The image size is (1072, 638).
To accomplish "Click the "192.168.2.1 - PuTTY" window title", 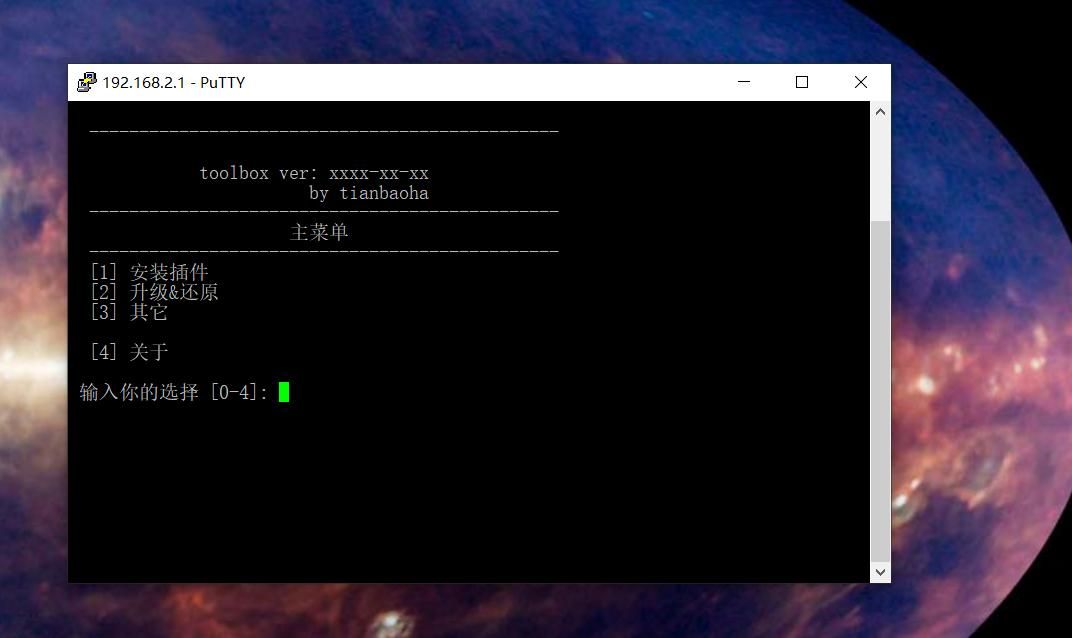I will [x=174, y=83].
